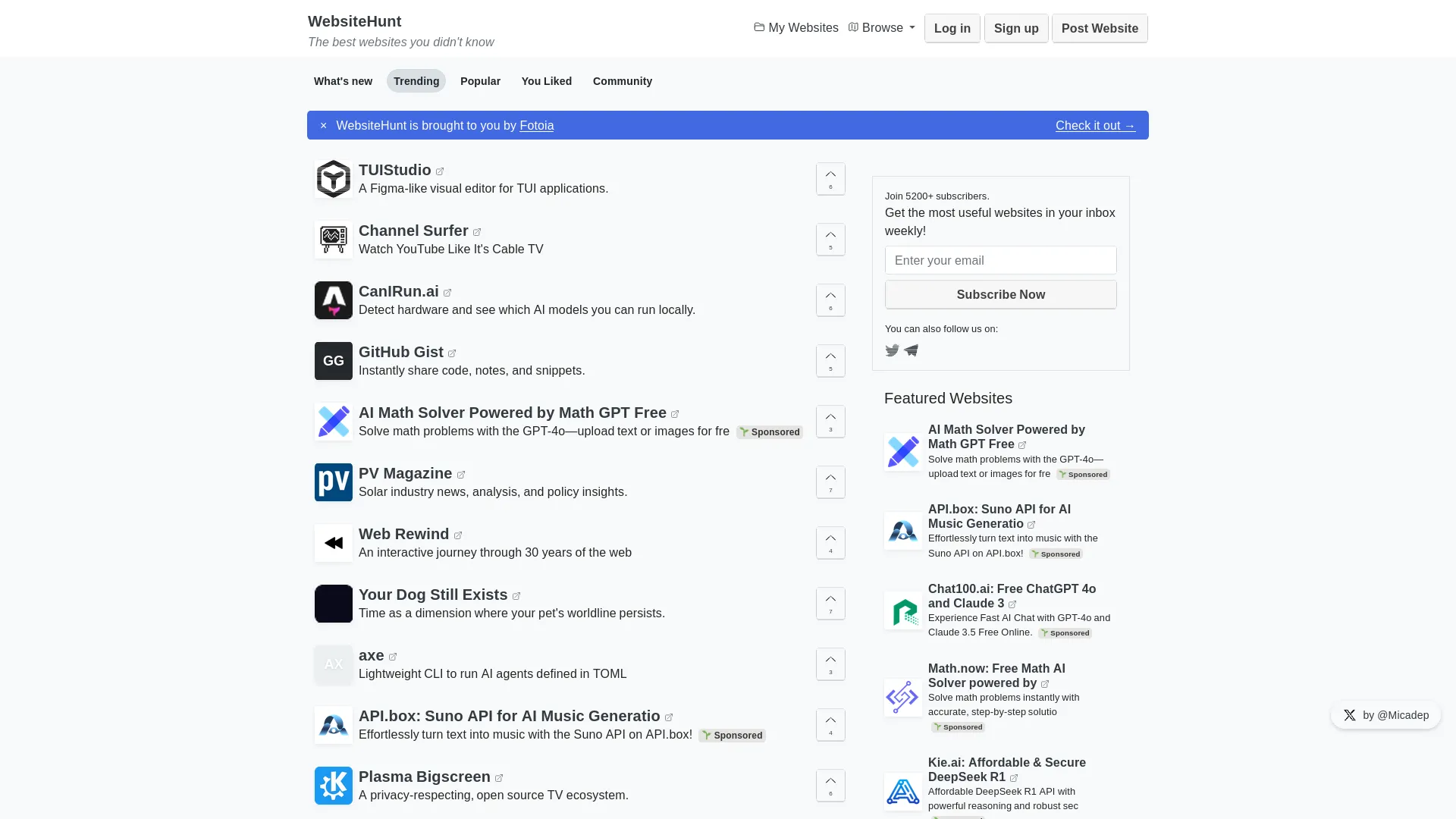This screenshot has height=819, width=1456.
Task: Open the Community tab
Action: (x=623, y=81)
